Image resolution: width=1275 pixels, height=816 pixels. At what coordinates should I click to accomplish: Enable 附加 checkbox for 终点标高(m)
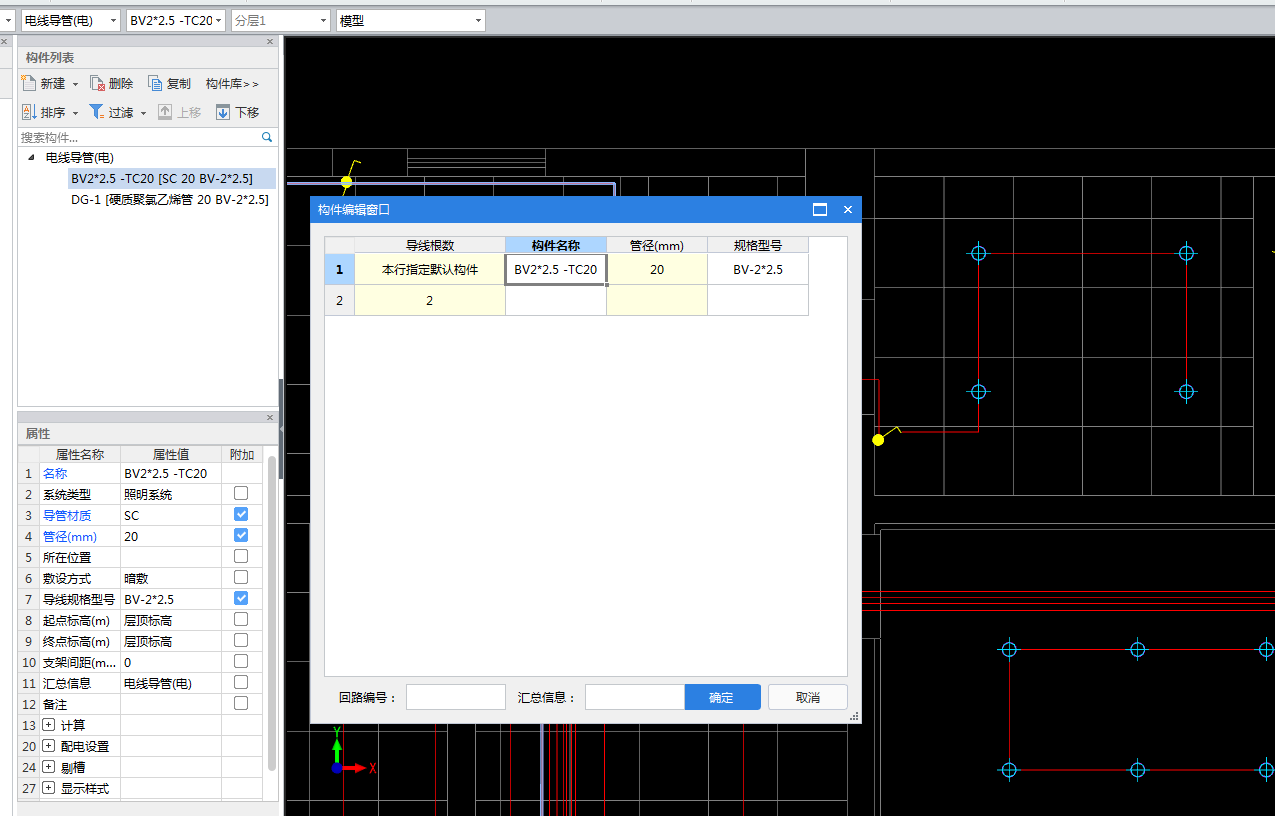pos(241,640)
